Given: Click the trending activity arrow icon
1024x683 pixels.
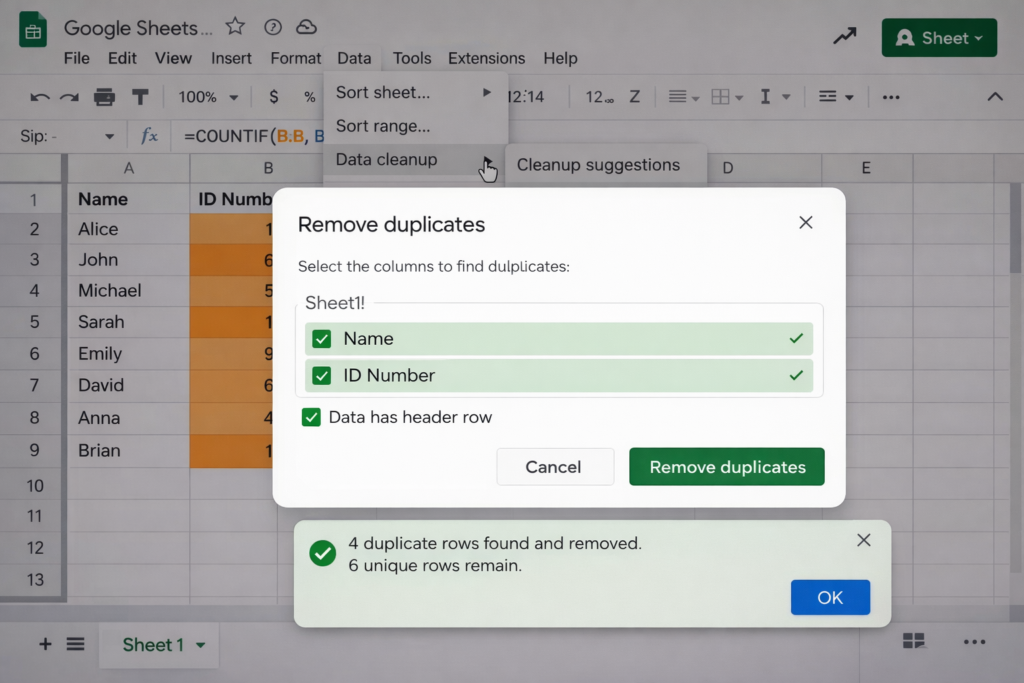Looking at the screenshot, I should [845, 37].
